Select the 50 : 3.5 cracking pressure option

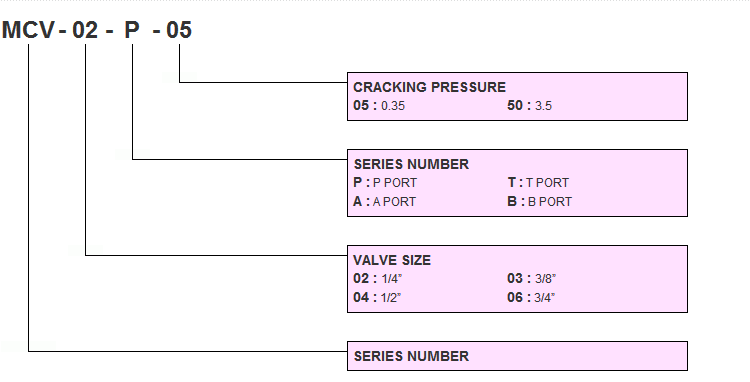529,106
